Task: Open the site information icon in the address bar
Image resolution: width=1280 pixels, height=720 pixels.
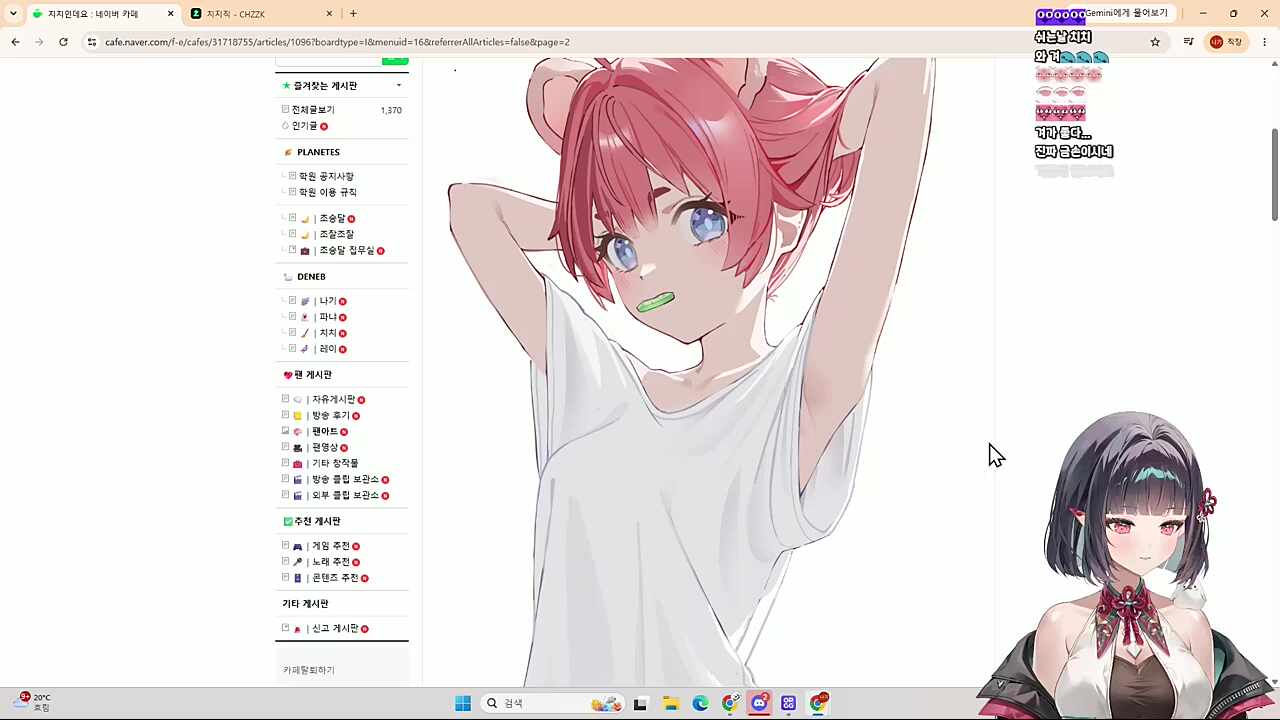Action: click(92, 42)
